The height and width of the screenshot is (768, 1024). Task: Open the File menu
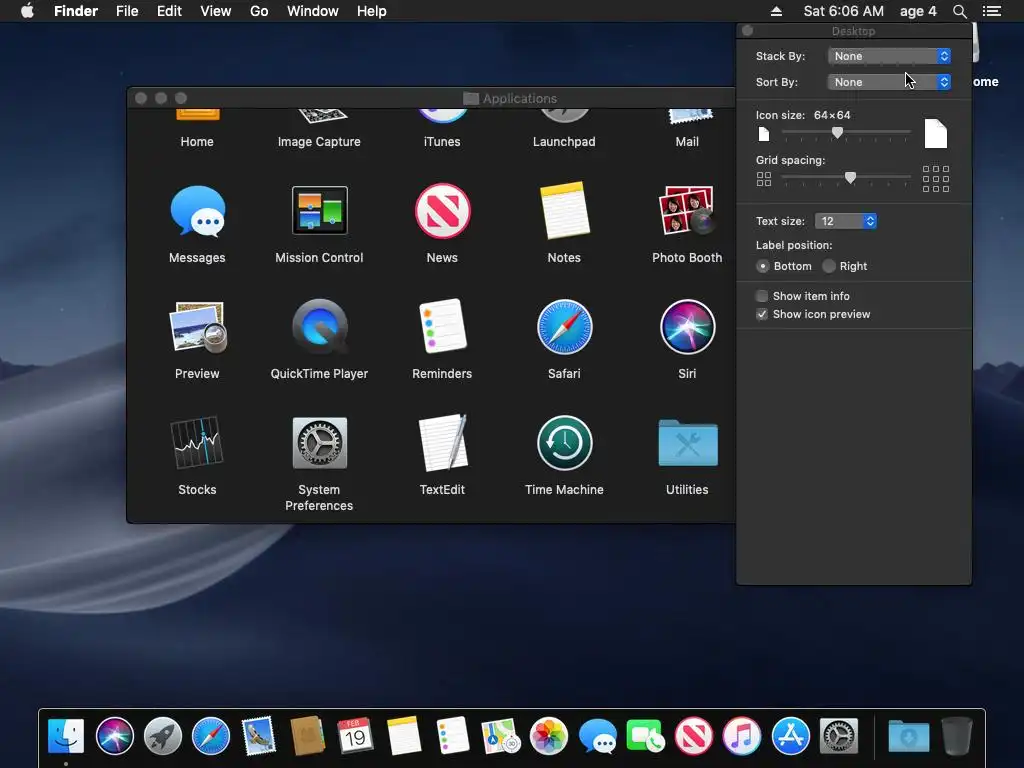click(x=127, y=11)
